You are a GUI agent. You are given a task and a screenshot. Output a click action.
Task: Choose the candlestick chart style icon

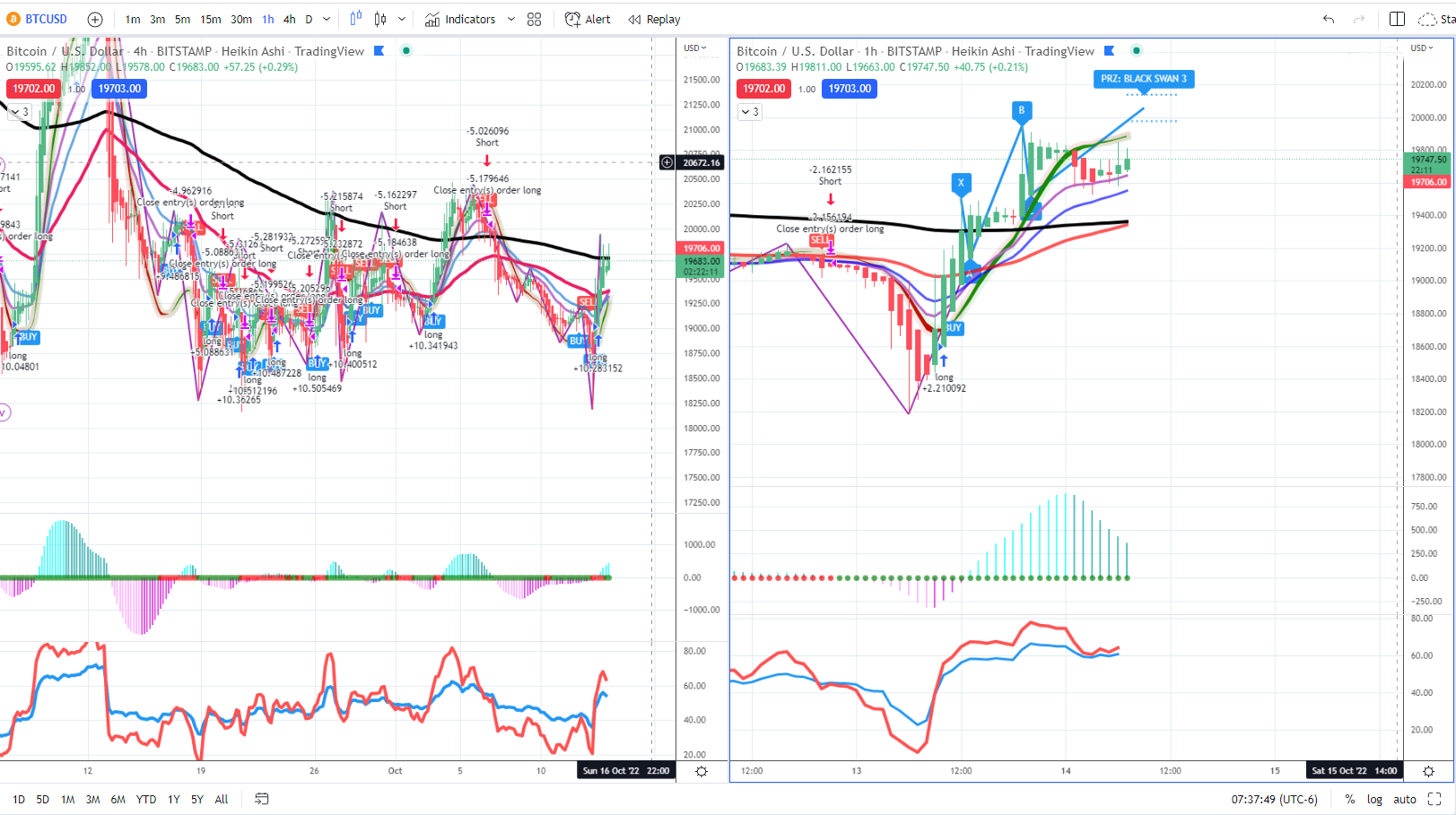[380, 19]
